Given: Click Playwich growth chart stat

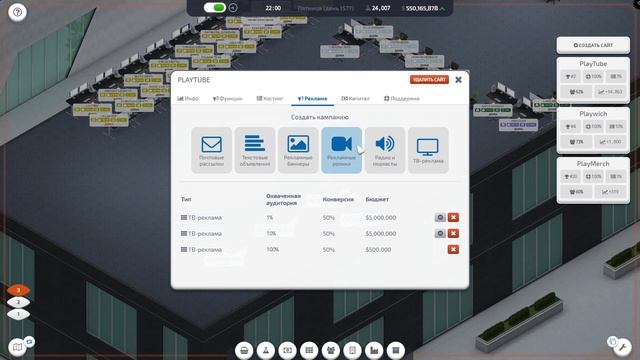Looking at the screenshot, I should tap(610, 142).
